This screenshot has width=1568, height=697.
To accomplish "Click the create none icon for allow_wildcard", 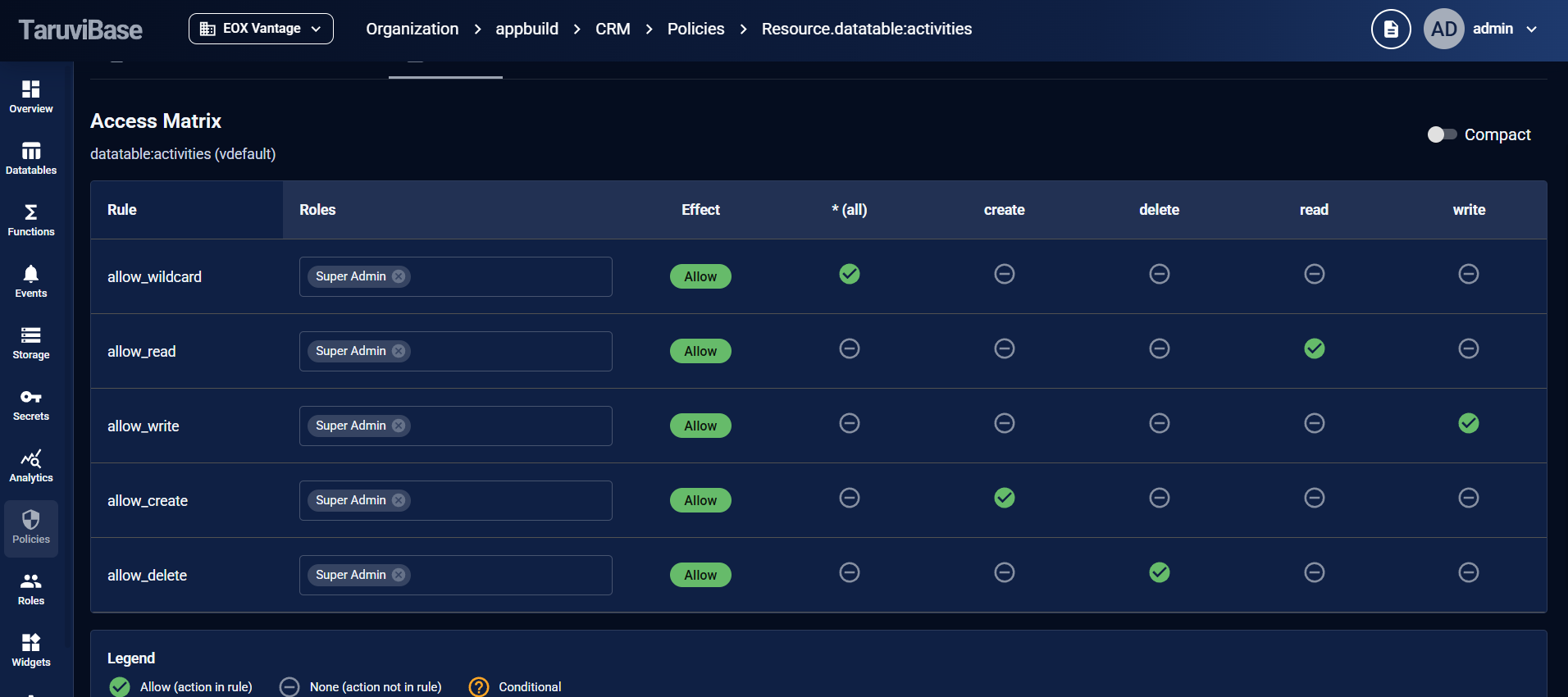I will click(1005, 274).
